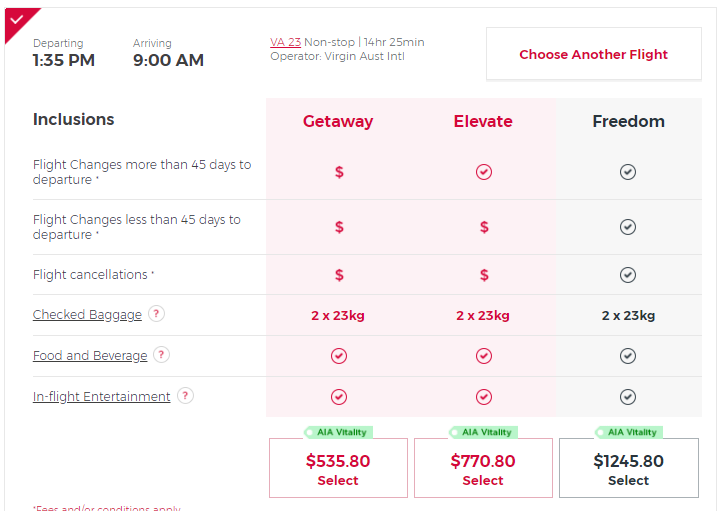Select Elevate fare for $770.80
Screen dimensions: 718x511
483,468
